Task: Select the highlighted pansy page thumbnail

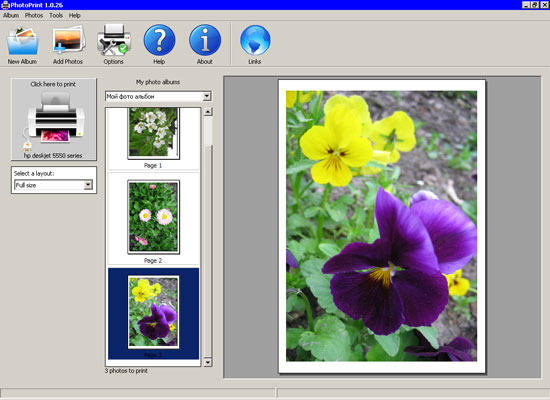Action: tap(153, 312)
